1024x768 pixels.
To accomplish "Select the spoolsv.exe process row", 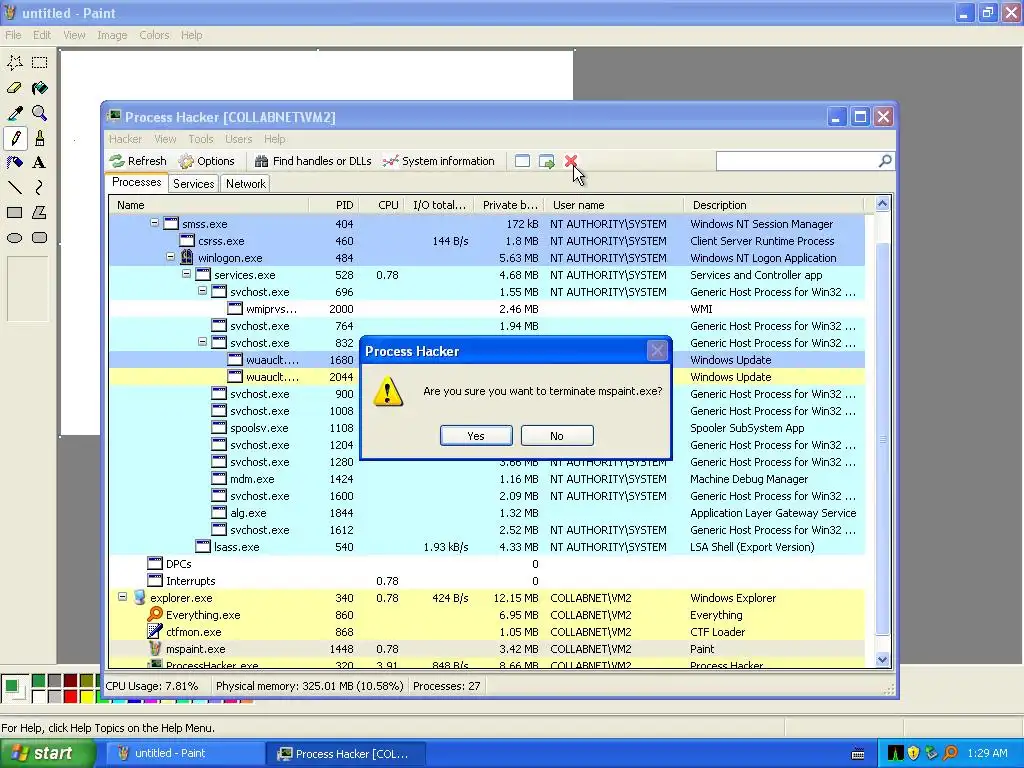I will tap(487, 428).
